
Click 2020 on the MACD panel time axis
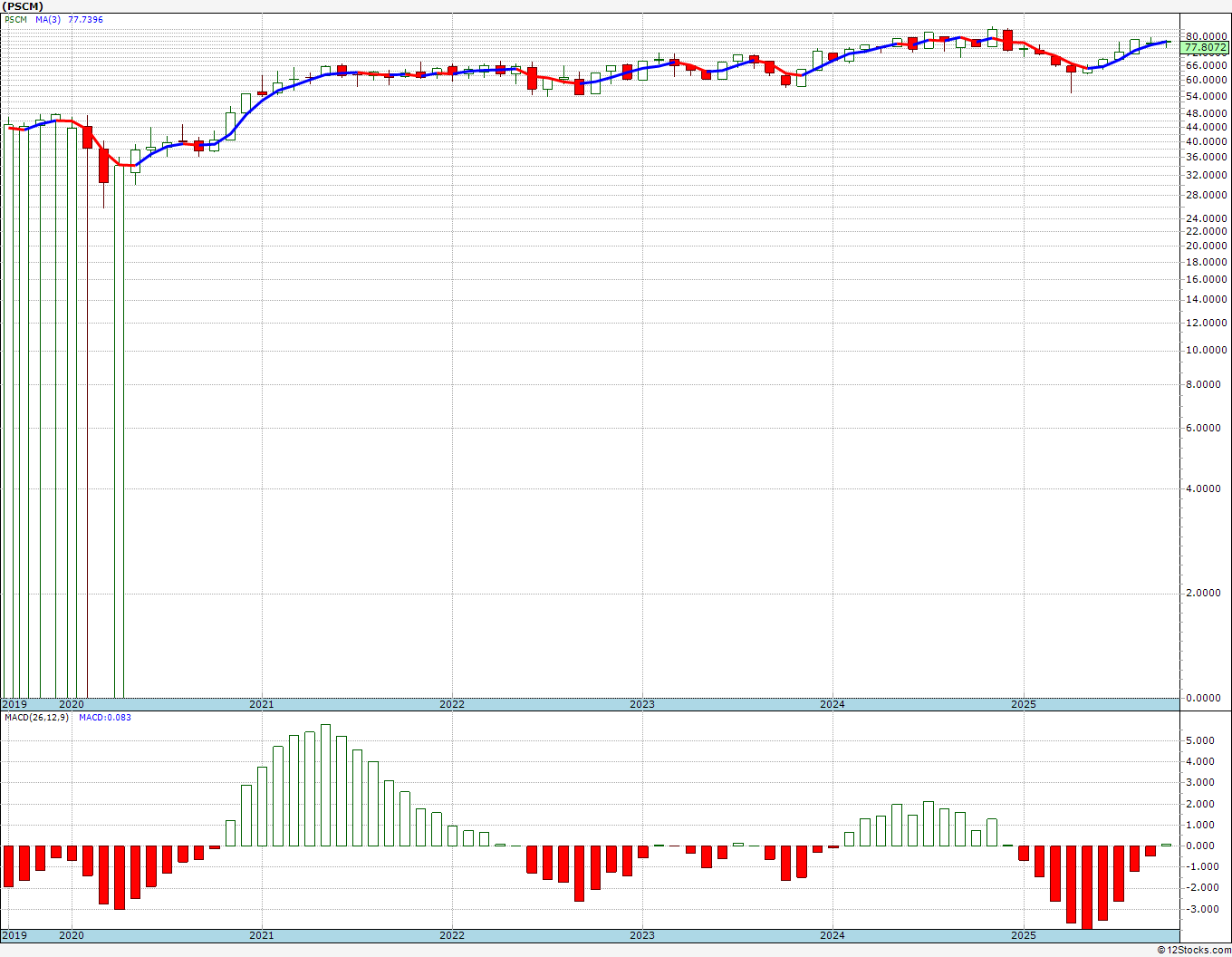pos(72,935)
